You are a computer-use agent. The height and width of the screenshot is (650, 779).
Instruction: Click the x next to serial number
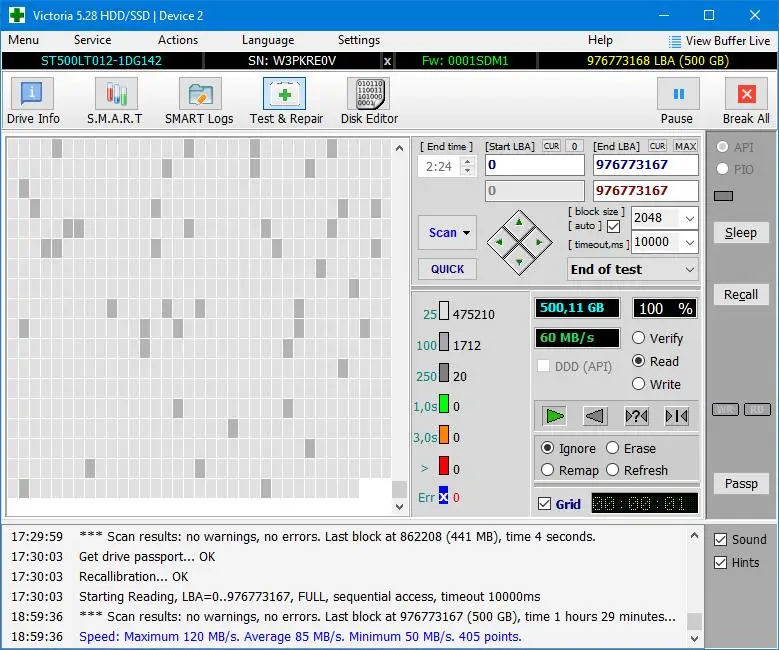coord(388,61)
